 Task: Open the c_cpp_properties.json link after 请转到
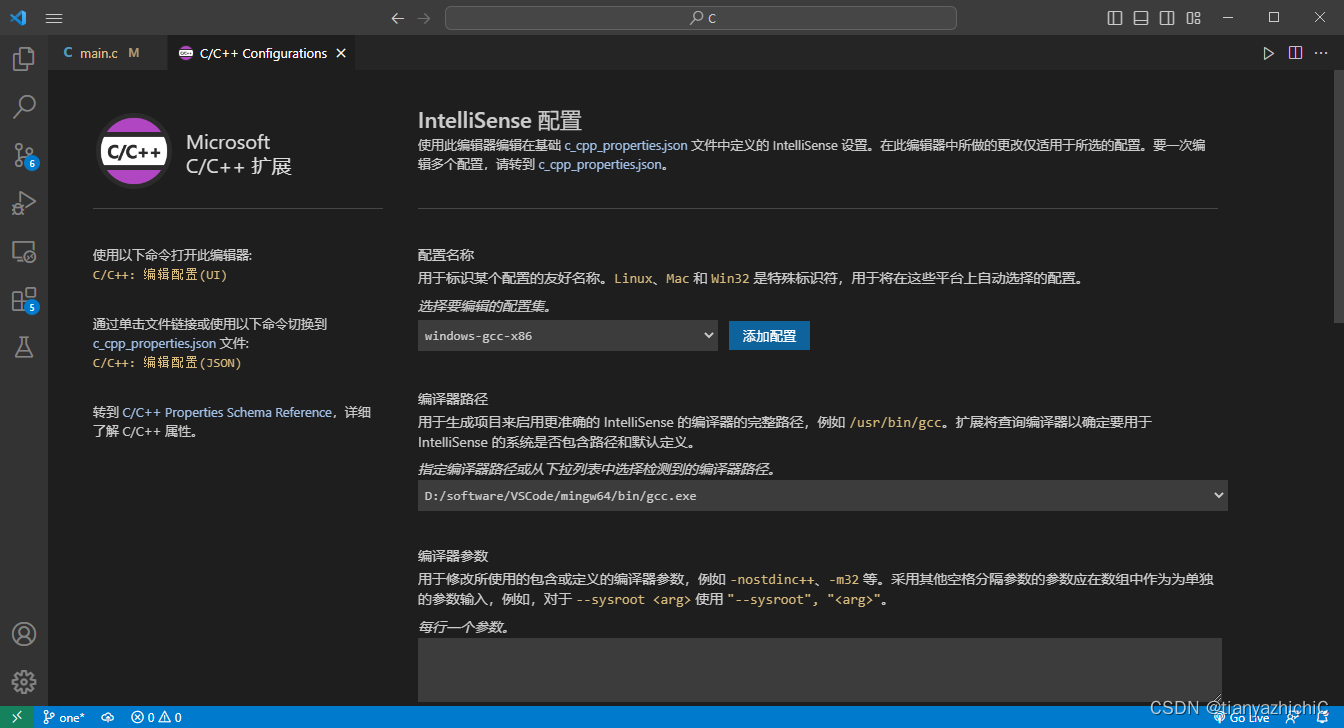coord(600,164)
